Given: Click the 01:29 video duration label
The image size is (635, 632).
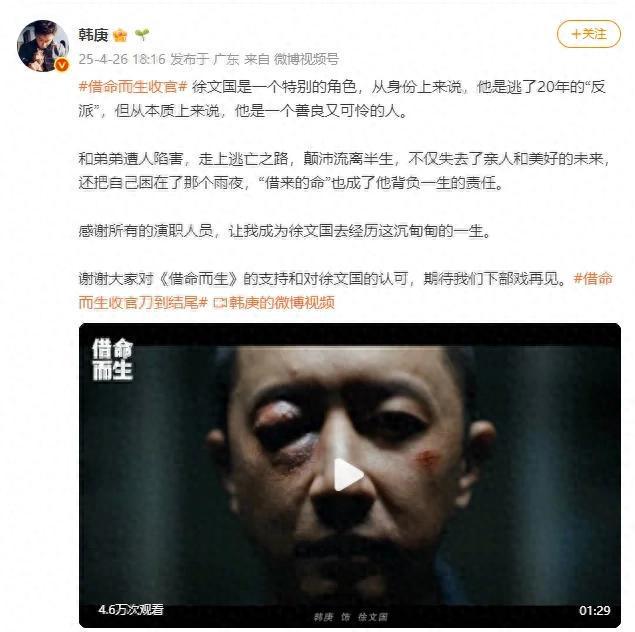Looking at the screenshot, I should [x=595, y=610].
